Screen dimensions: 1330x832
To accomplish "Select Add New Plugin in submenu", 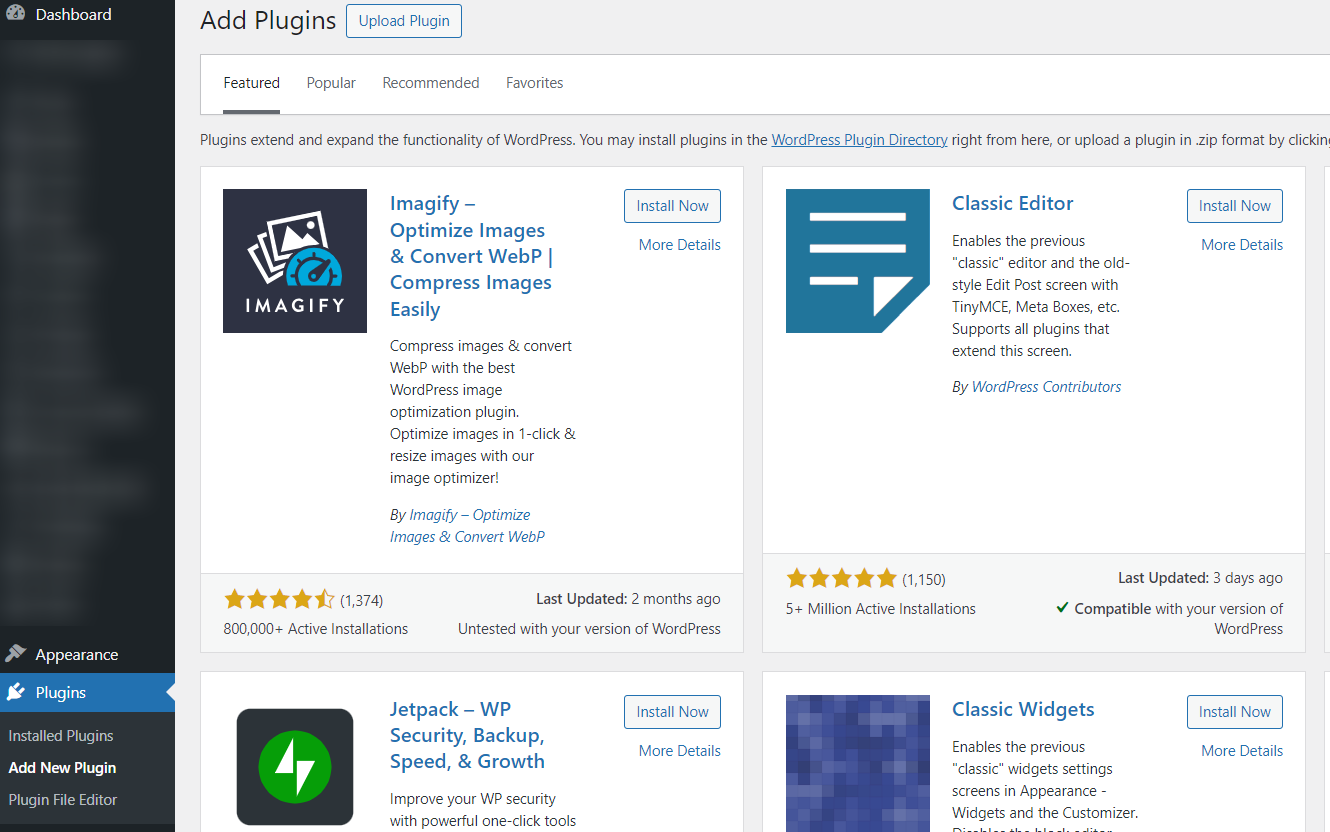I will tap(62, 768).
